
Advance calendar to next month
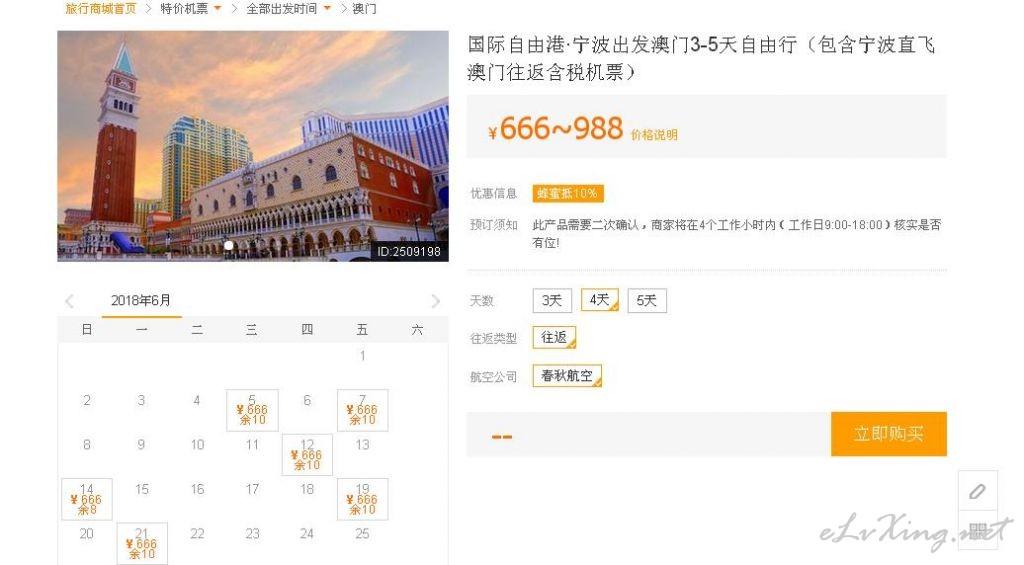(436, 301)
